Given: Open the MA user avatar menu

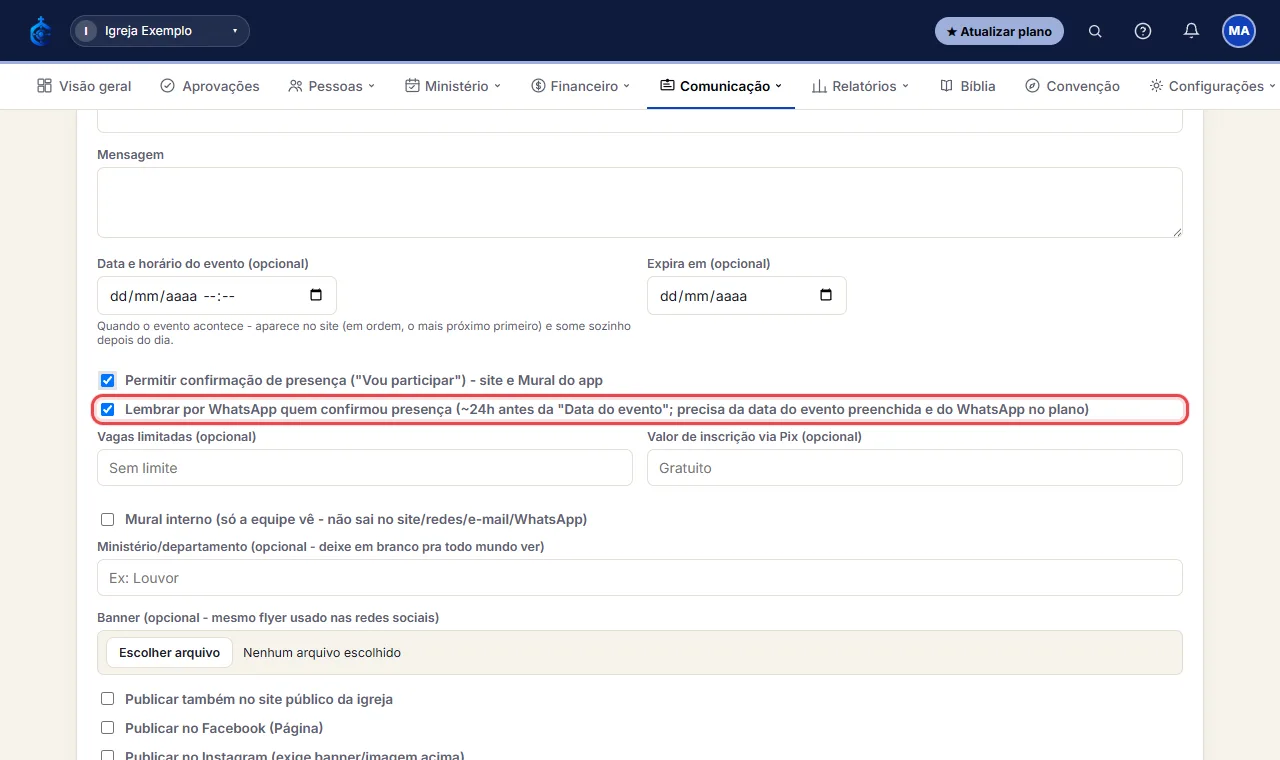Looking at the screenshot, I should [x=1239, y=31].
